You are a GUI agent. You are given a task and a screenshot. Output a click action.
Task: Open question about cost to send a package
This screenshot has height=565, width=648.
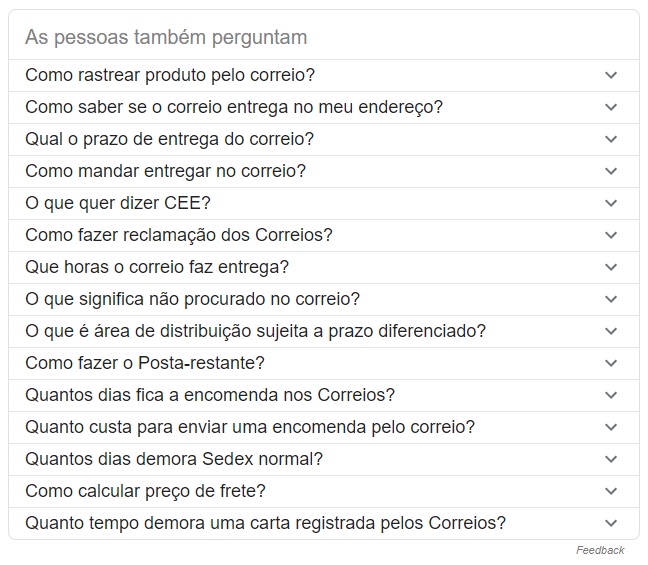click(x=250, y=427)
